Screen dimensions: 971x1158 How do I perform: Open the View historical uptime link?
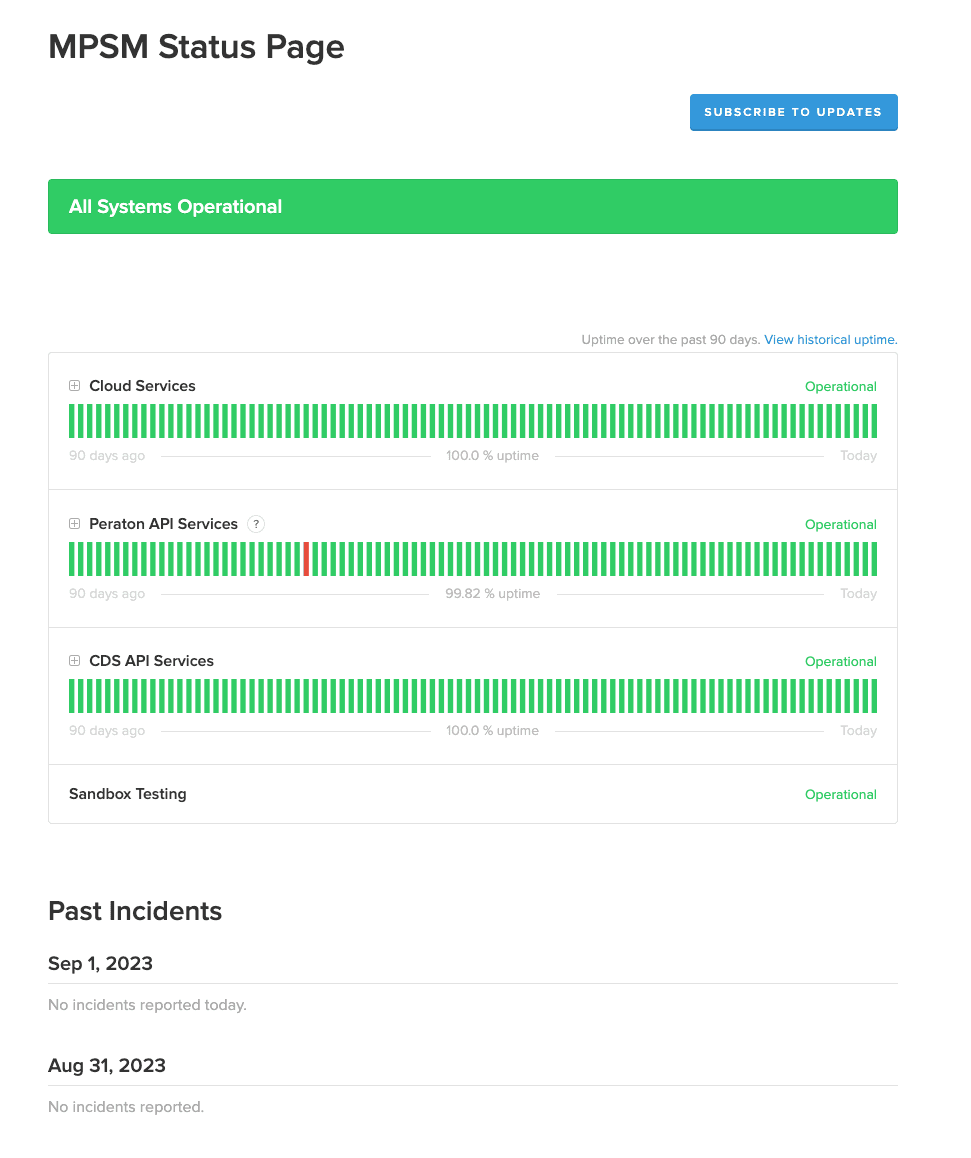point(830,340)
